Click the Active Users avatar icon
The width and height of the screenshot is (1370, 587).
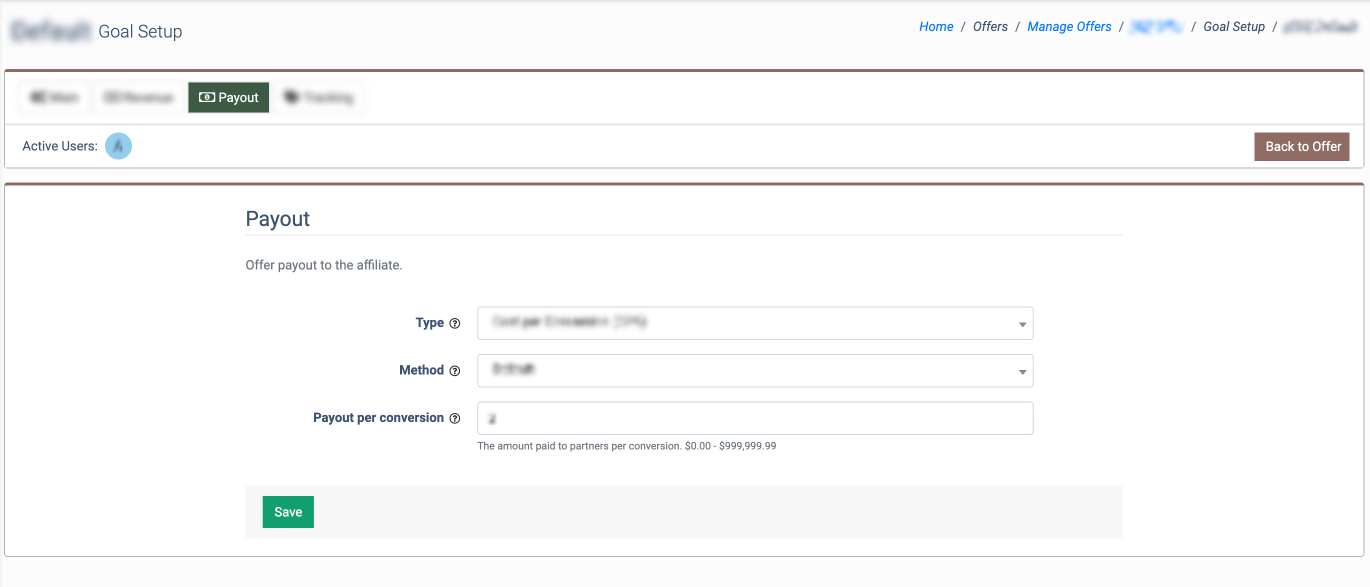(119, 146)
